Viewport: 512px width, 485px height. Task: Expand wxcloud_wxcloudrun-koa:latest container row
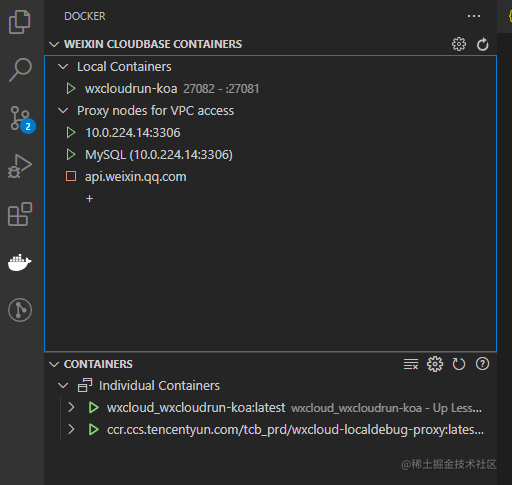click(71, 407)
